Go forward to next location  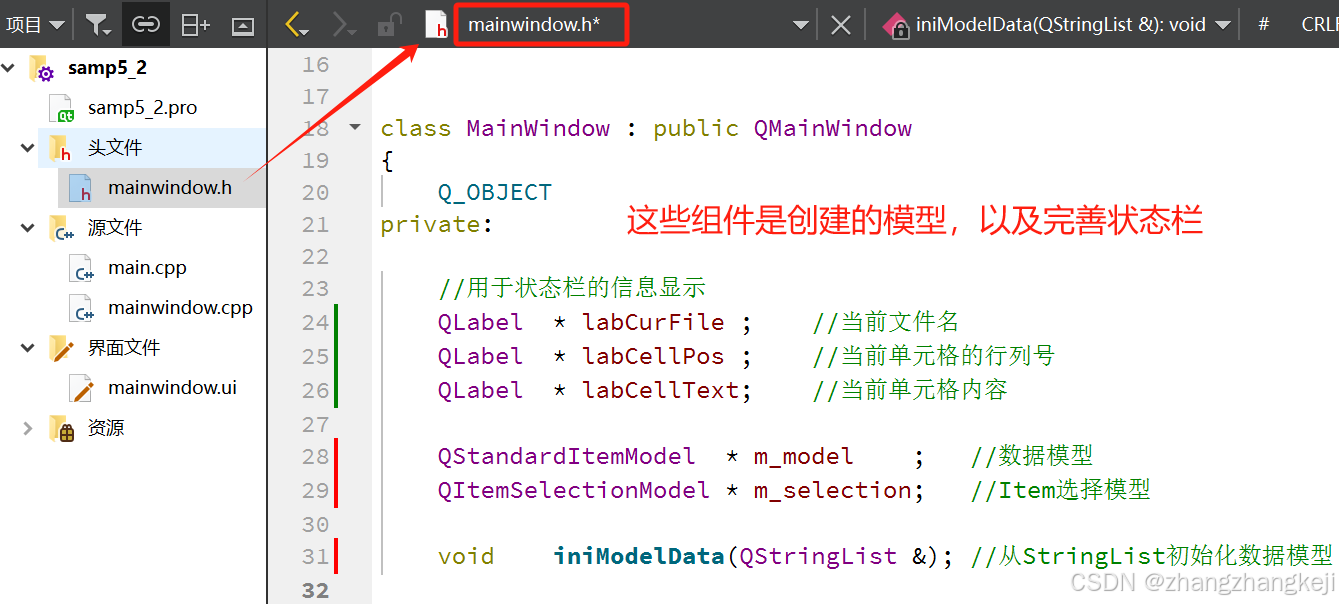coord(343,25)
